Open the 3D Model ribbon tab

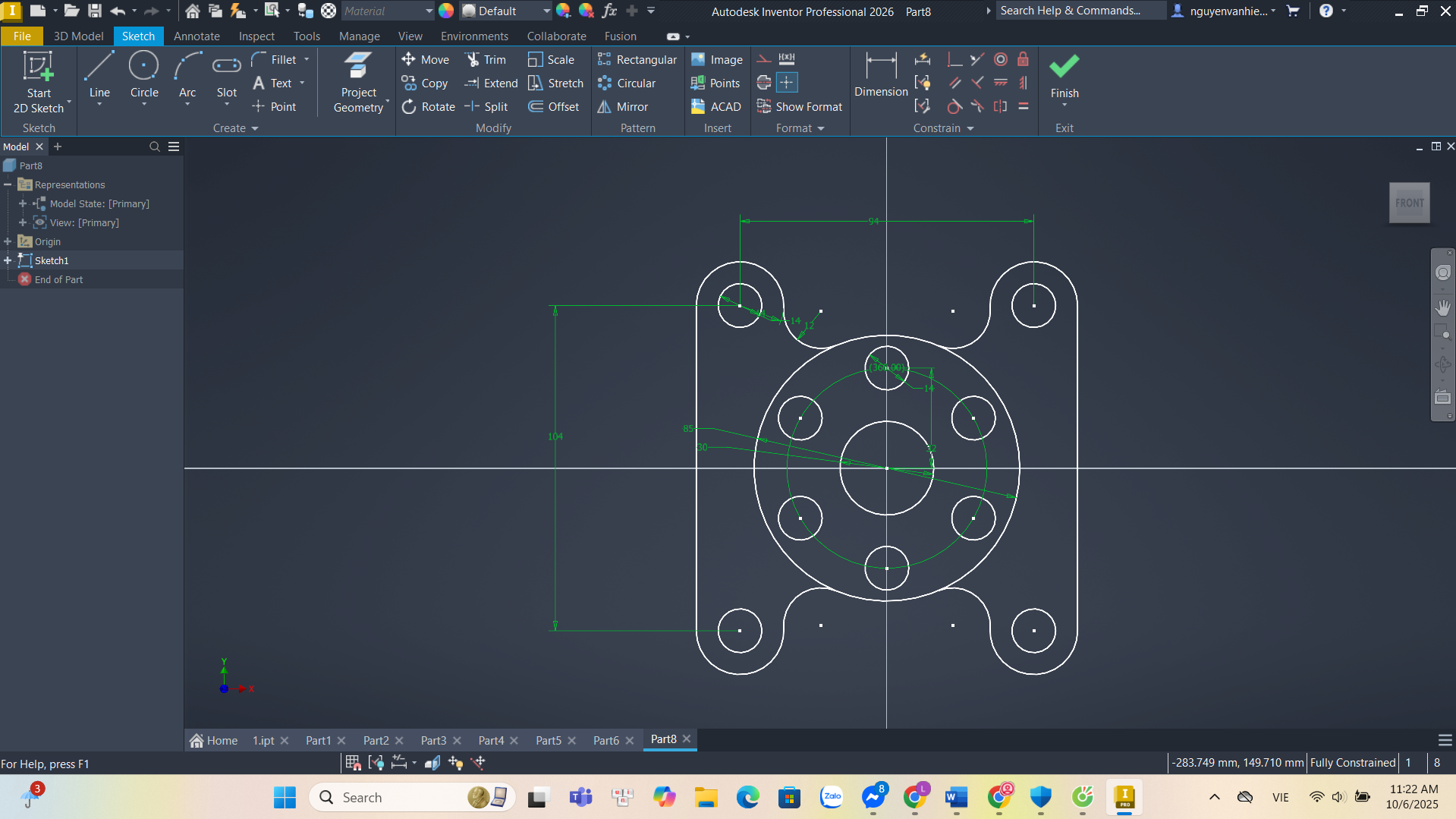coord(78,36)
